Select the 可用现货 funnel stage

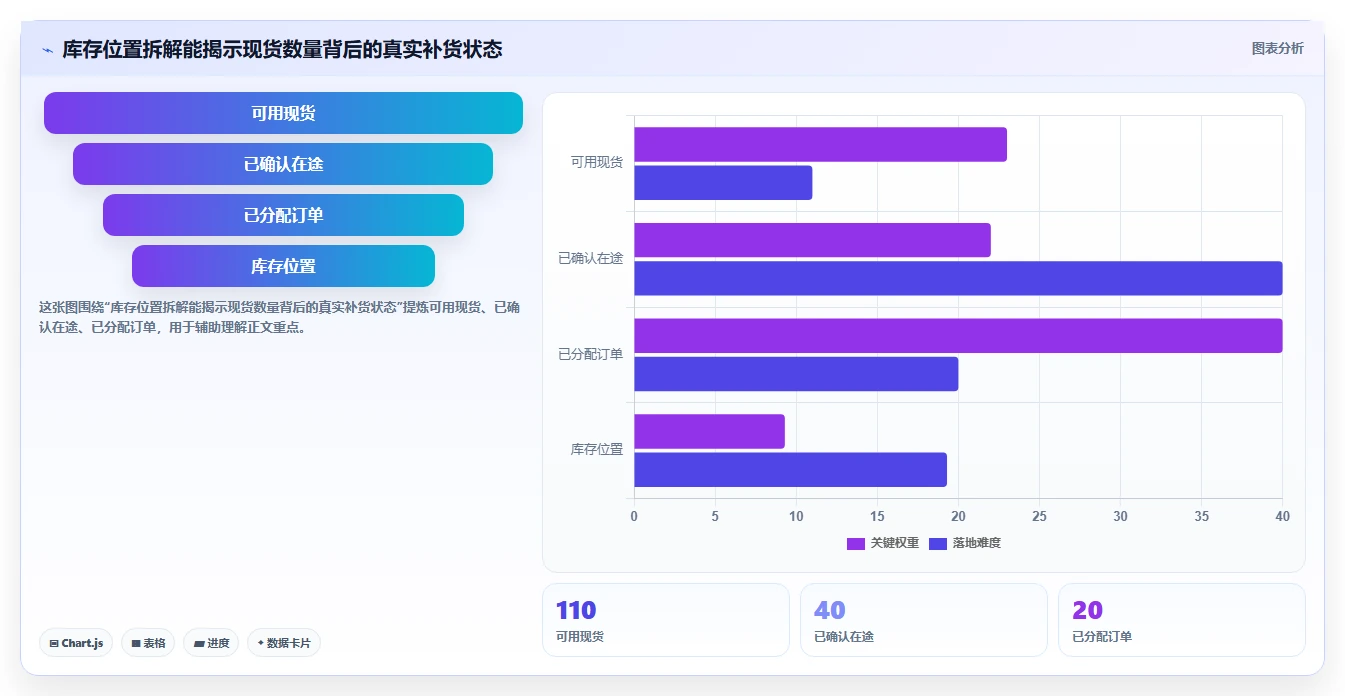pos(283,113)
